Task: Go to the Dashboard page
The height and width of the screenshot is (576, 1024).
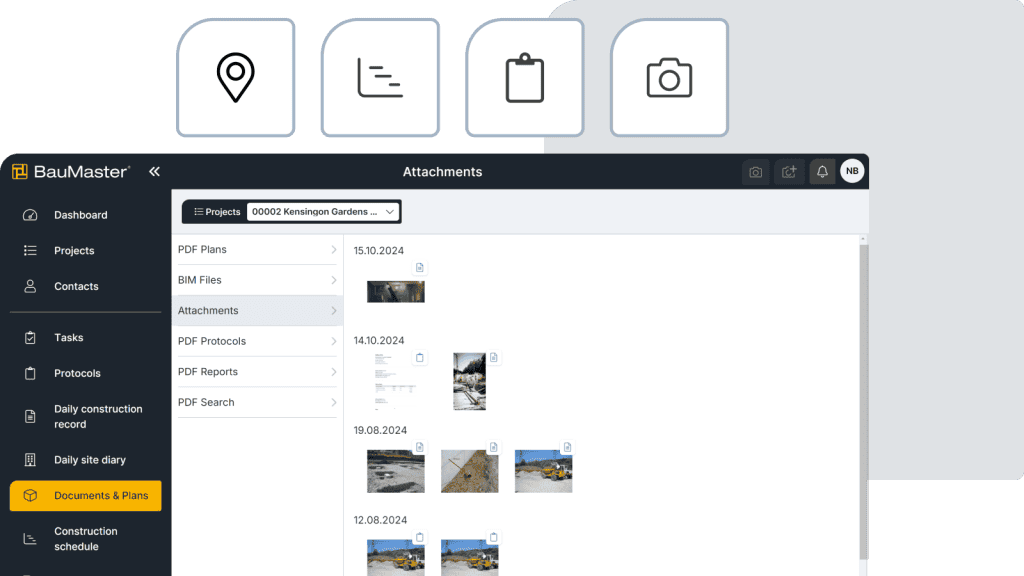Action: coord(81,215)
